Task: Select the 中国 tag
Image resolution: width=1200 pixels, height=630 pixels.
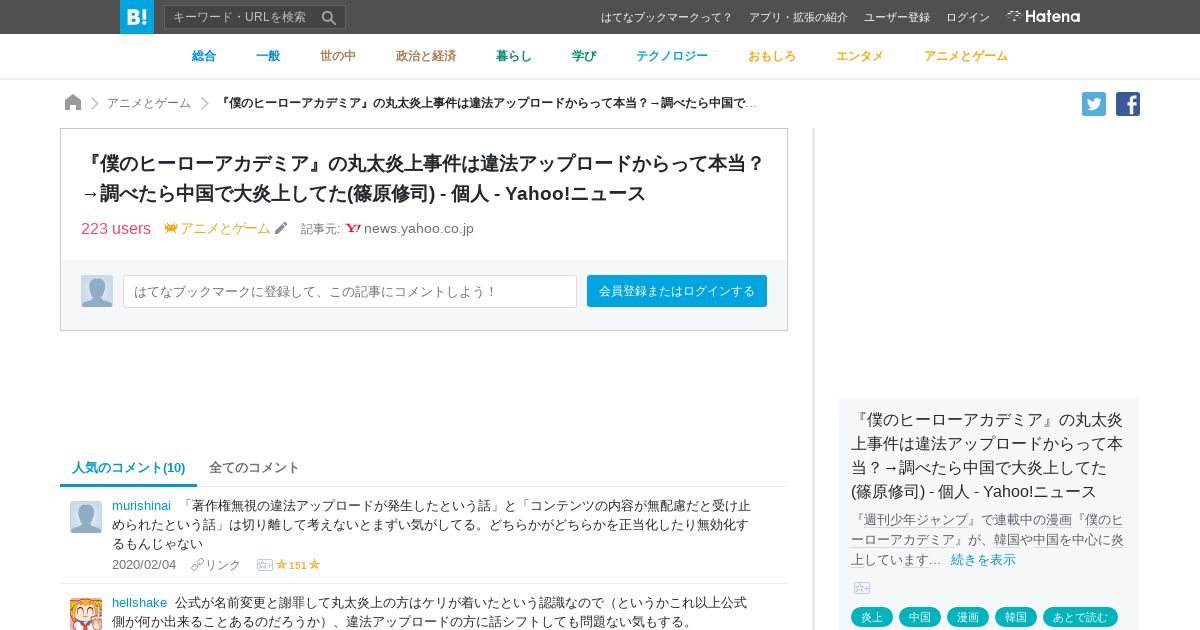Action: coord(920,617)
